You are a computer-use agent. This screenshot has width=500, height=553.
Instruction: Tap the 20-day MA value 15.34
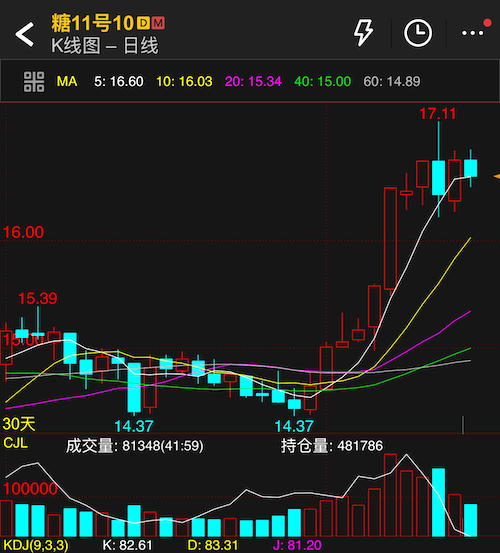[x=253, y=81]
